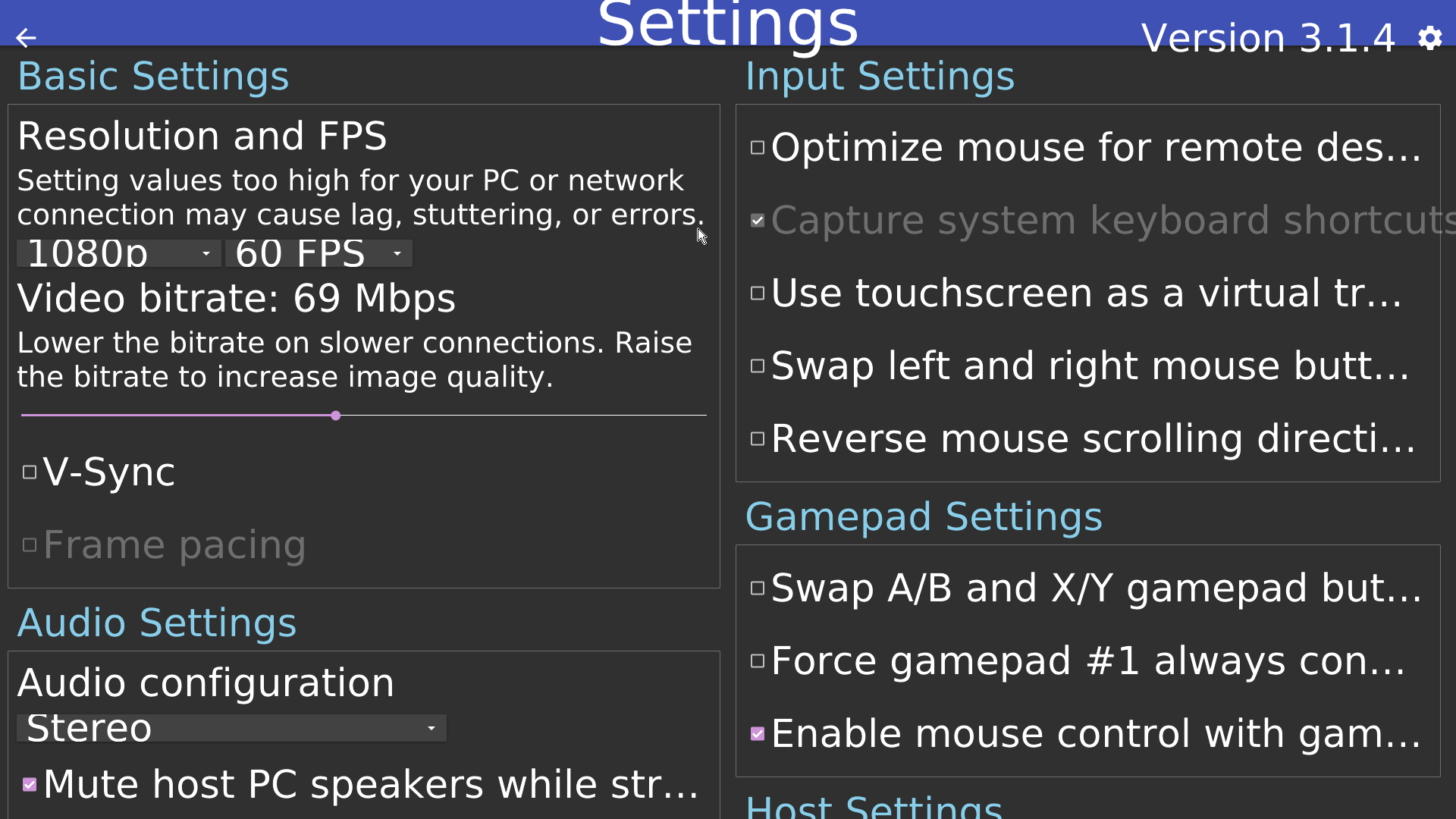Adjust the video bitrate slider
Image resolution: width=1456 pixels, height=819 pixels.
335,416
